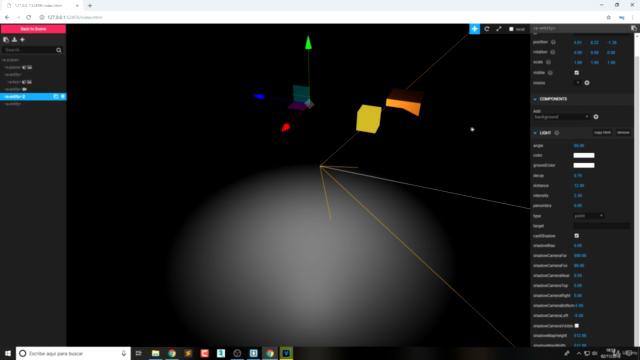Add new entity plus icon
Viewport: 640px width, 360px height.
(x=22, y=40)
